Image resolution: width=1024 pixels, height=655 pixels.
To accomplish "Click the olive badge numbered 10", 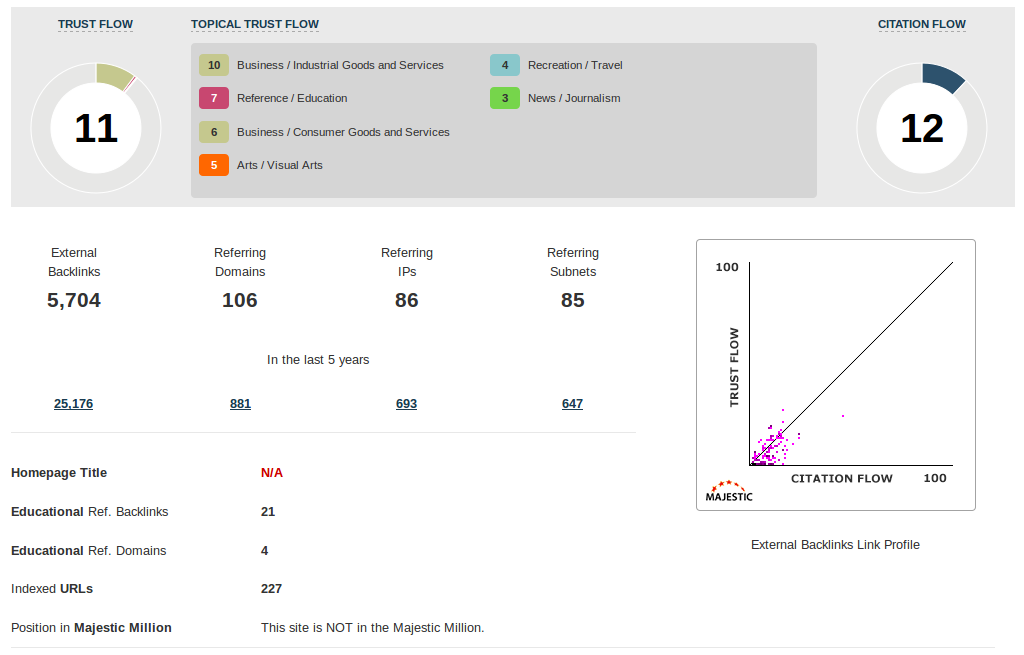I will (x=214, y=65).
